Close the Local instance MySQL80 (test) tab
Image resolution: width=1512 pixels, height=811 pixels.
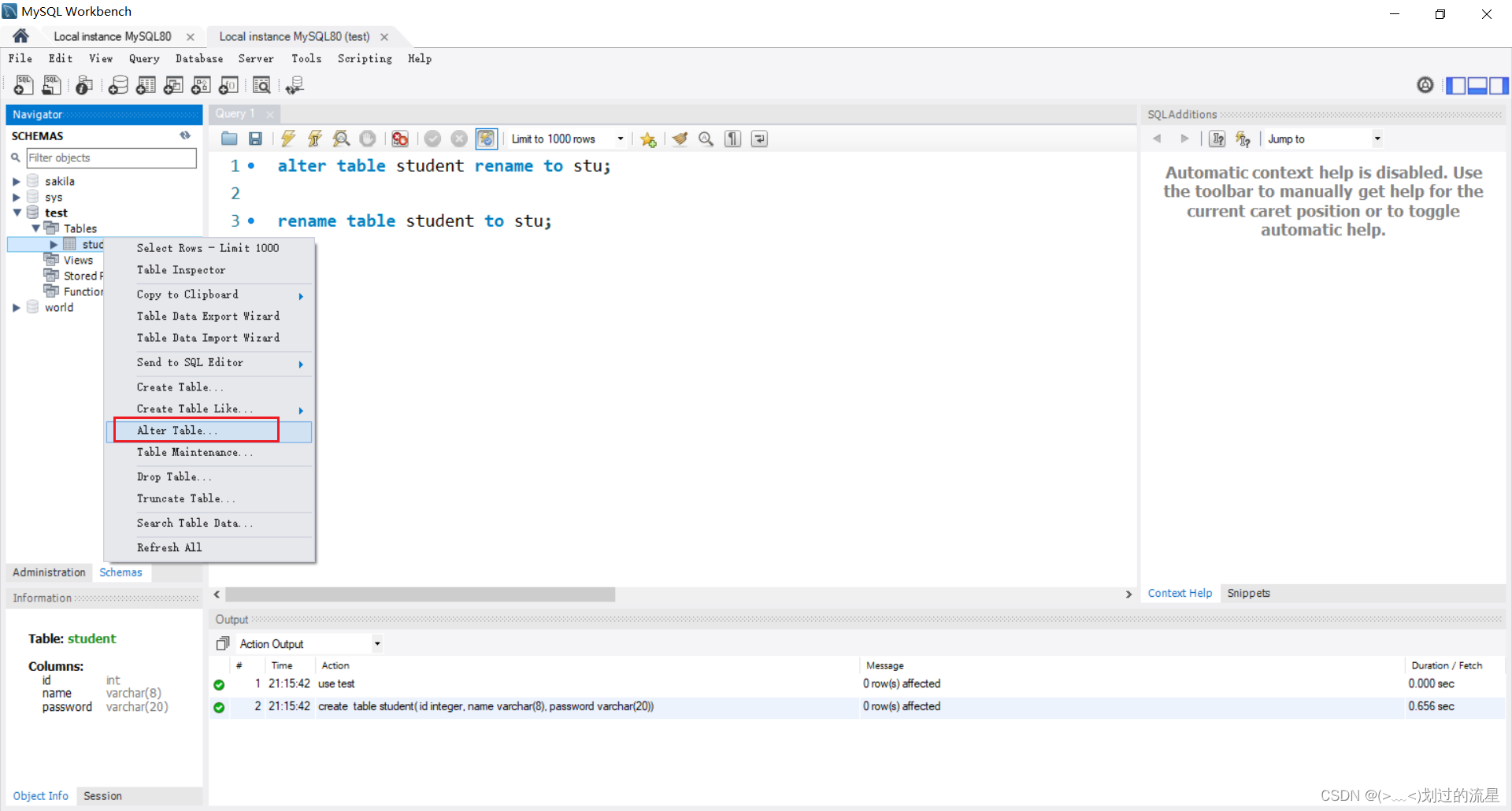(384, 37)
